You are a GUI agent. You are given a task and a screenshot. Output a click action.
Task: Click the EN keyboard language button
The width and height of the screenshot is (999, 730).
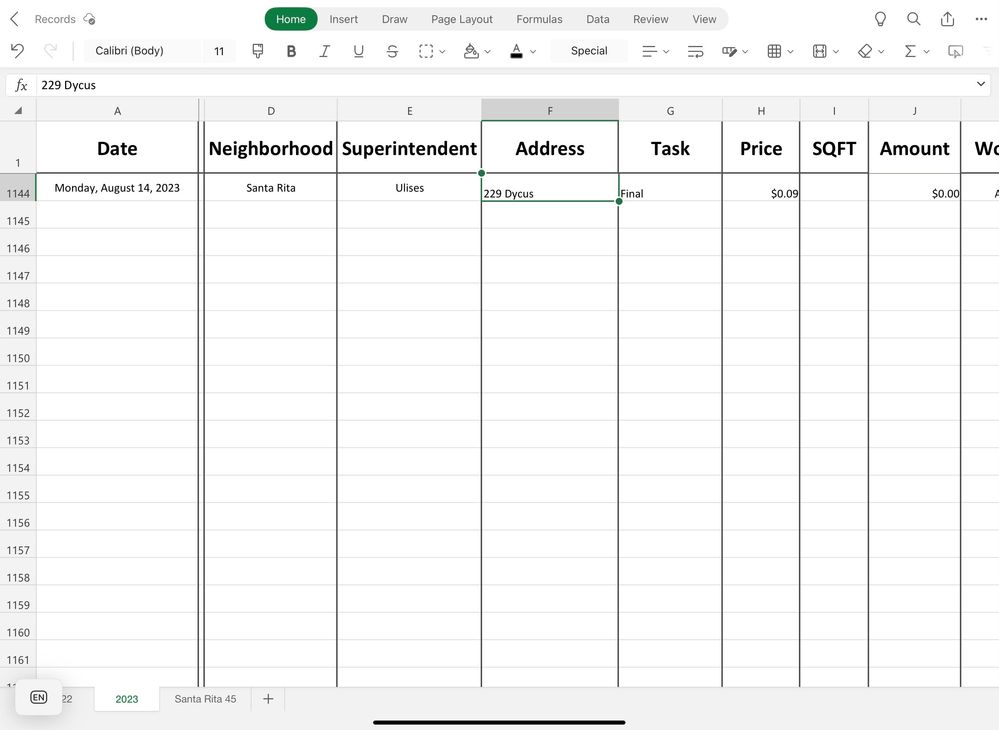click(x=38, y=697)
